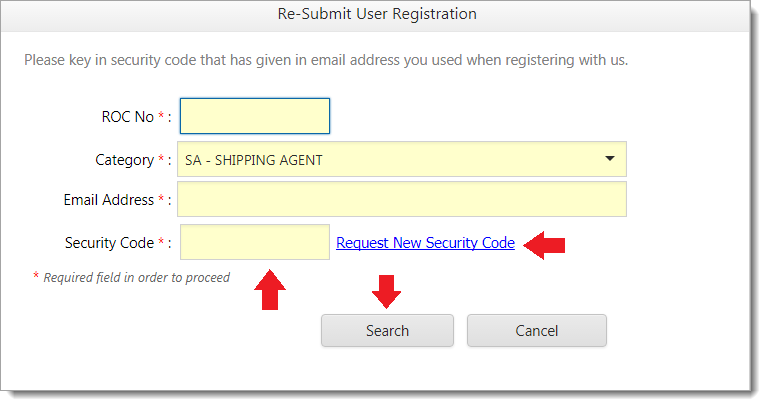766x406 pixels.
Task: Open the Category dropdown arrow
Action: 610,159
